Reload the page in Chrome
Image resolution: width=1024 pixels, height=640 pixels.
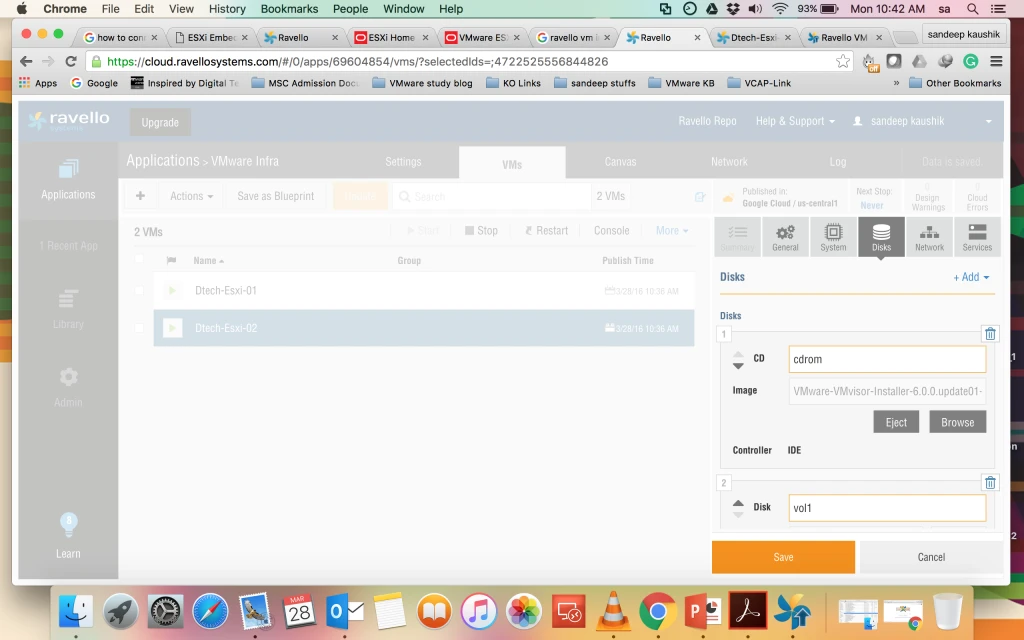(71, 61)
